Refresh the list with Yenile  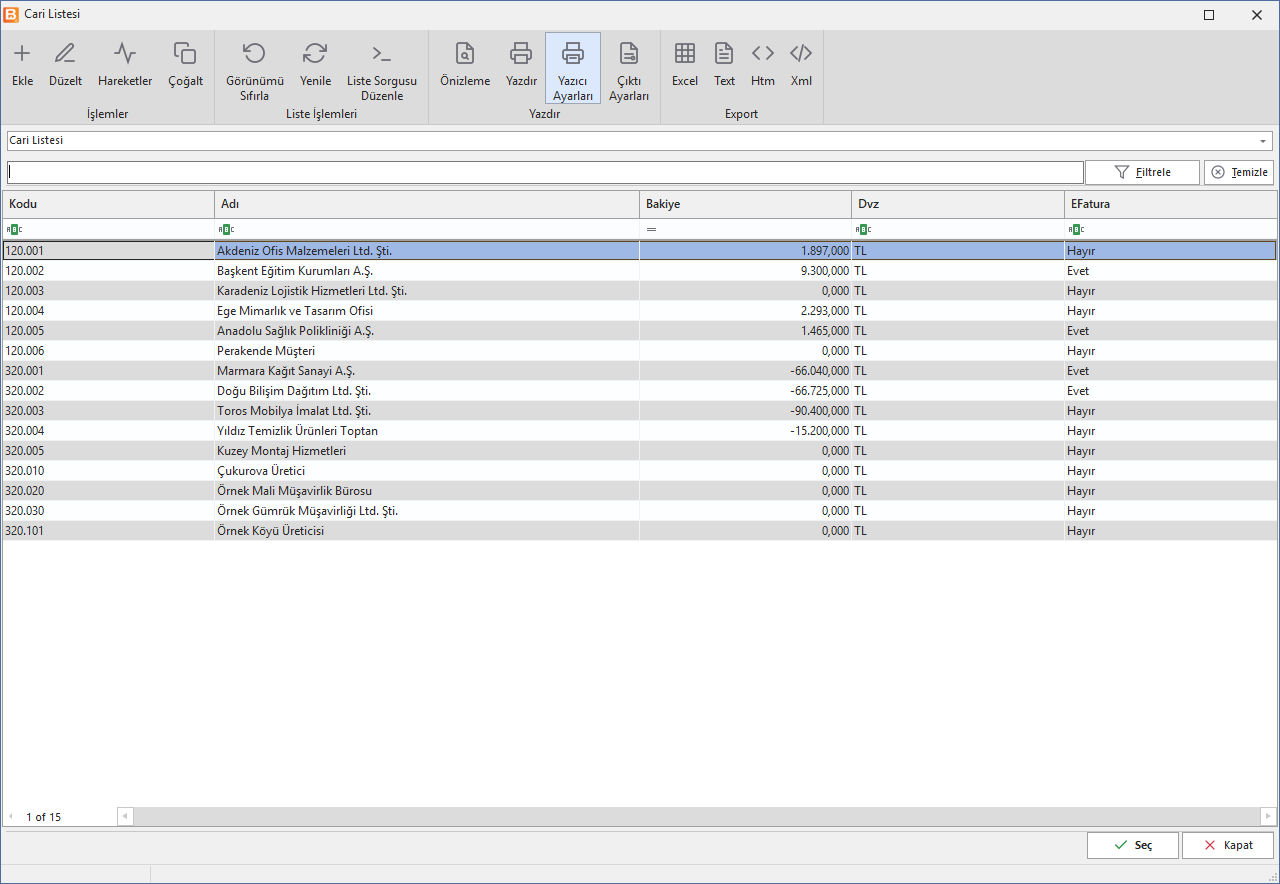(315, 65)
